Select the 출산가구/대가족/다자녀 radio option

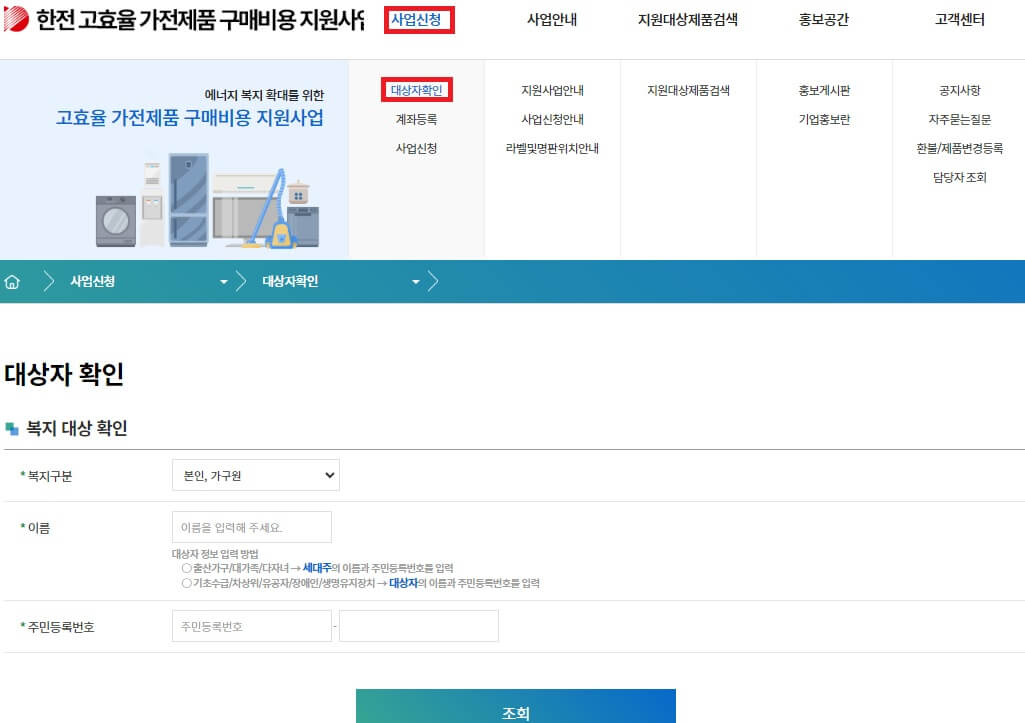185,568
